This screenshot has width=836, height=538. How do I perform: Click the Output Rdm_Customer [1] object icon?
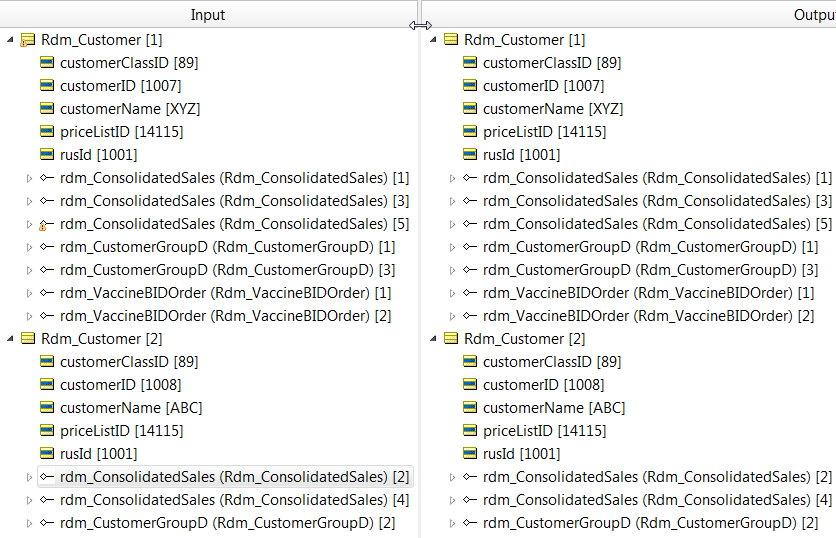[451, 39]
